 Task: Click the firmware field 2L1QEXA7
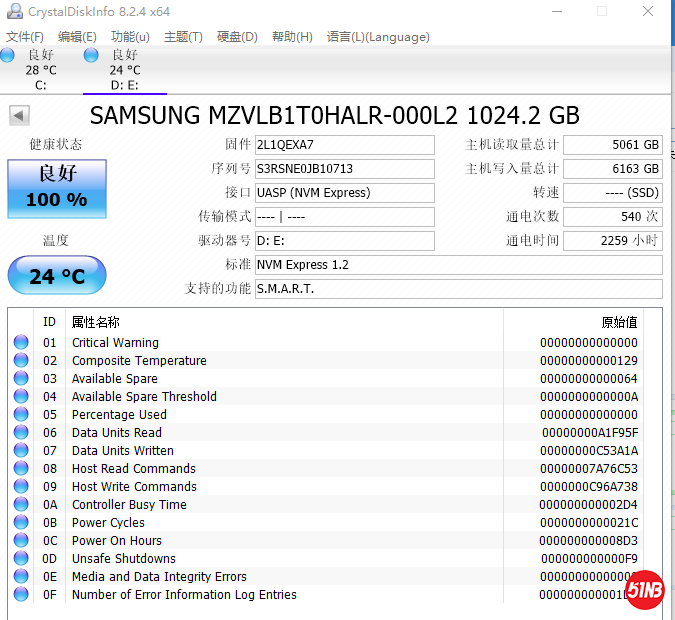click(x=344, y=145)
